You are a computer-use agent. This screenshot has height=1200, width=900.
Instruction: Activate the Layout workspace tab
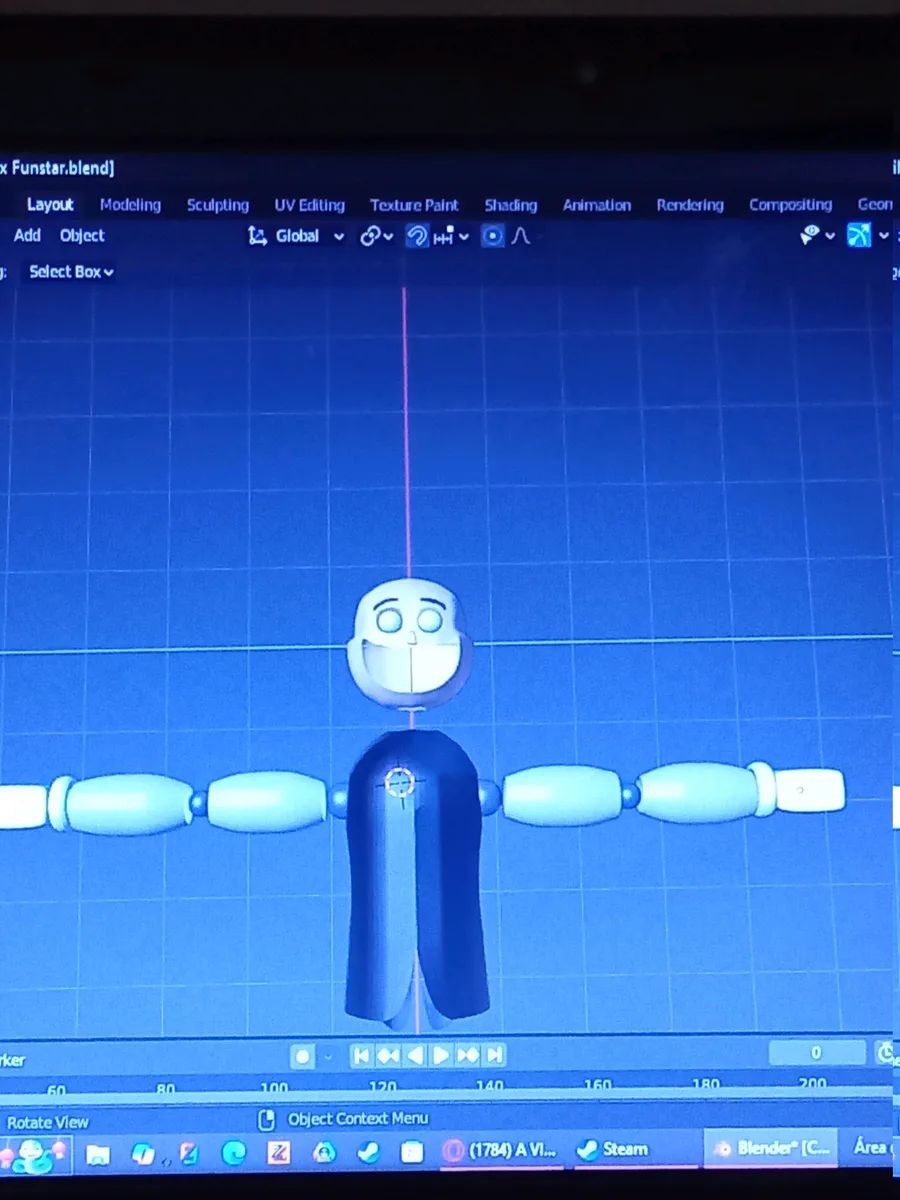point(50,205)
